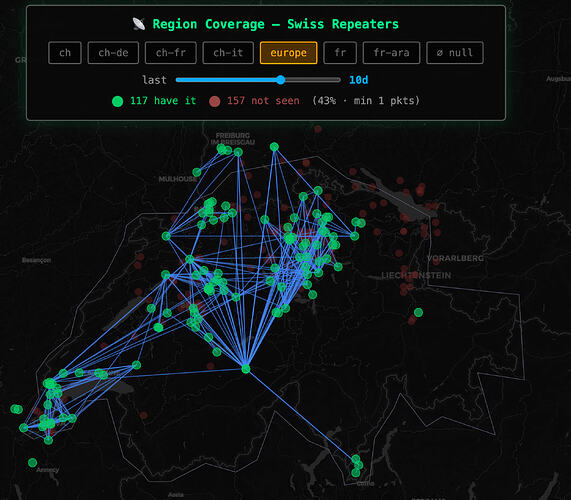Select the null region filter
The width and height of the screenshot is (571, 500).
click(455, 53)
